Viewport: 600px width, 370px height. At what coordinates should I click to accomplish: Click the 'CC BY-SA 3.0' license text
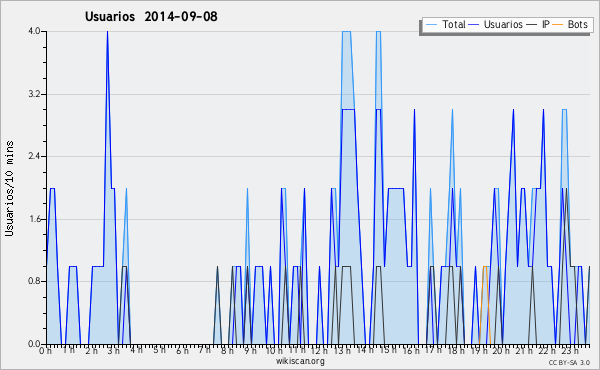pyautogui.click(x=569, y=363)
